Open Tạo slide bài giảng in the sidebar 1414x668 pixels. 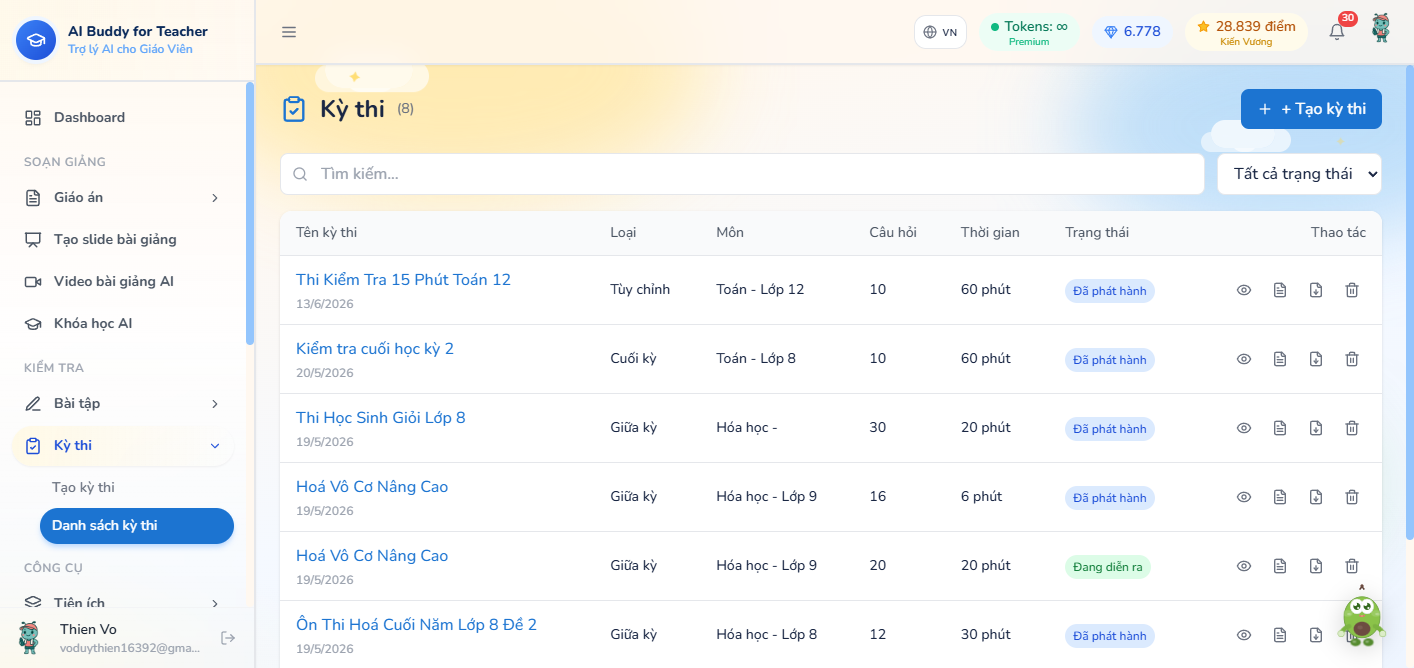[123, 240]
